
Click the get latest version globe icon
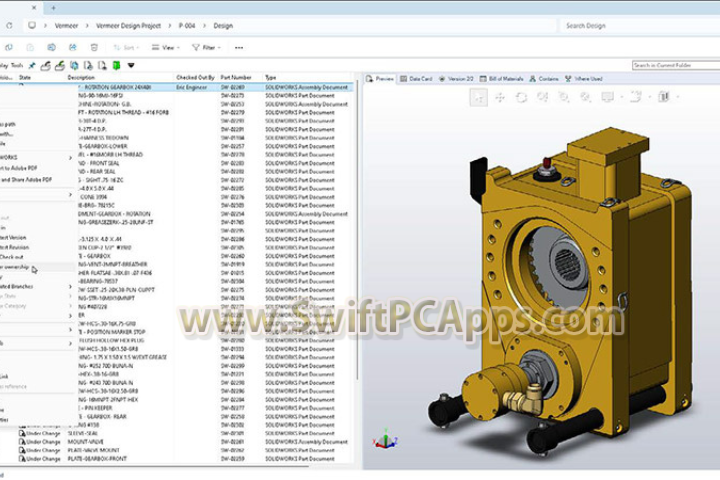pyautogui.click(x=74, y=66)
